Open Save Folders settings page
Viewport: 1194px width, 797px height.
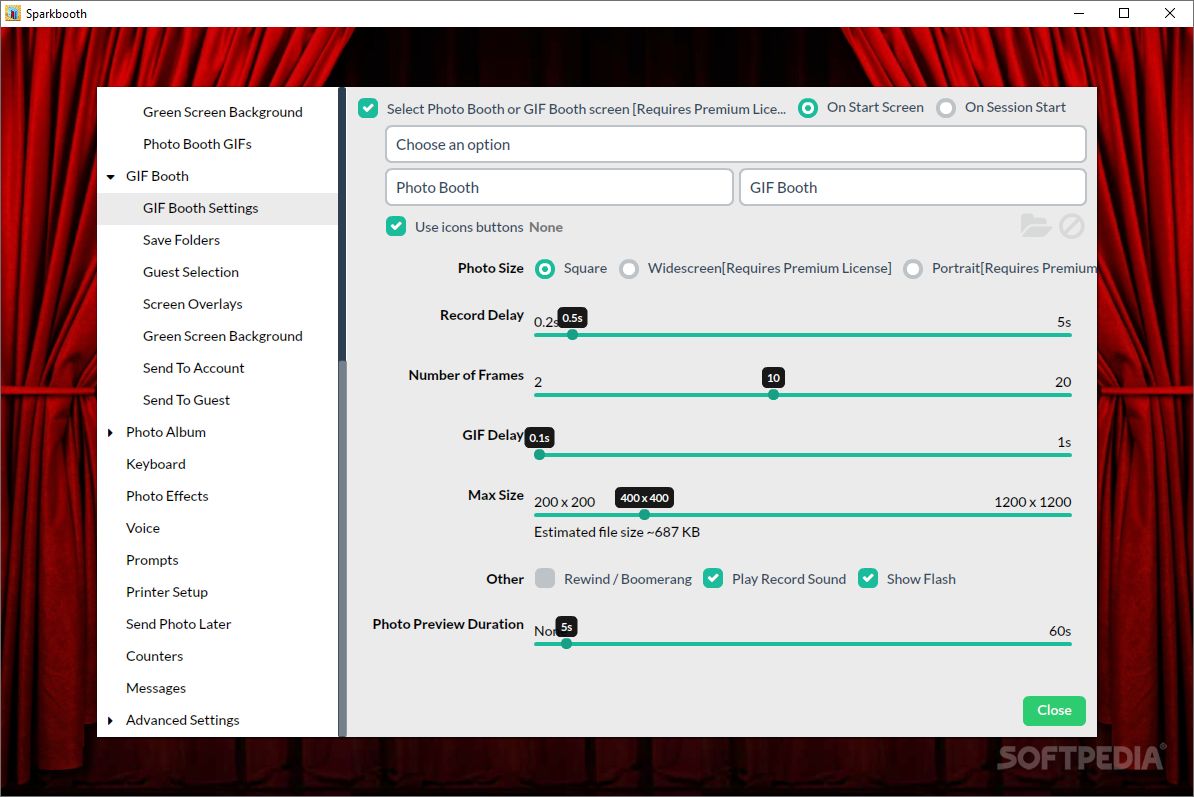(x=181, y=240)
